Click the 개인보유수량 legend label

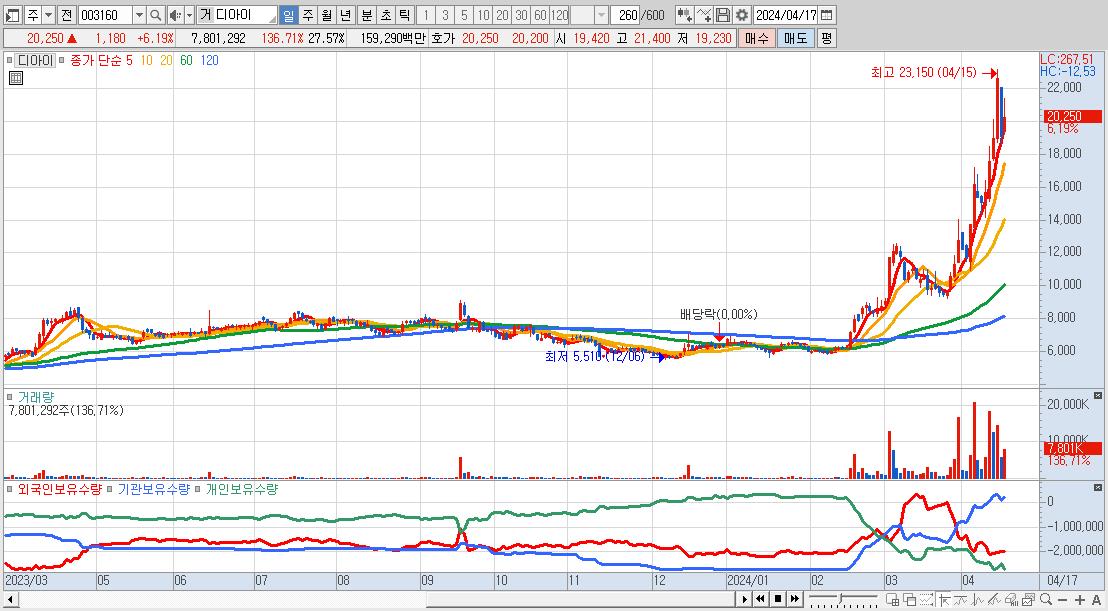coord(242,489)
